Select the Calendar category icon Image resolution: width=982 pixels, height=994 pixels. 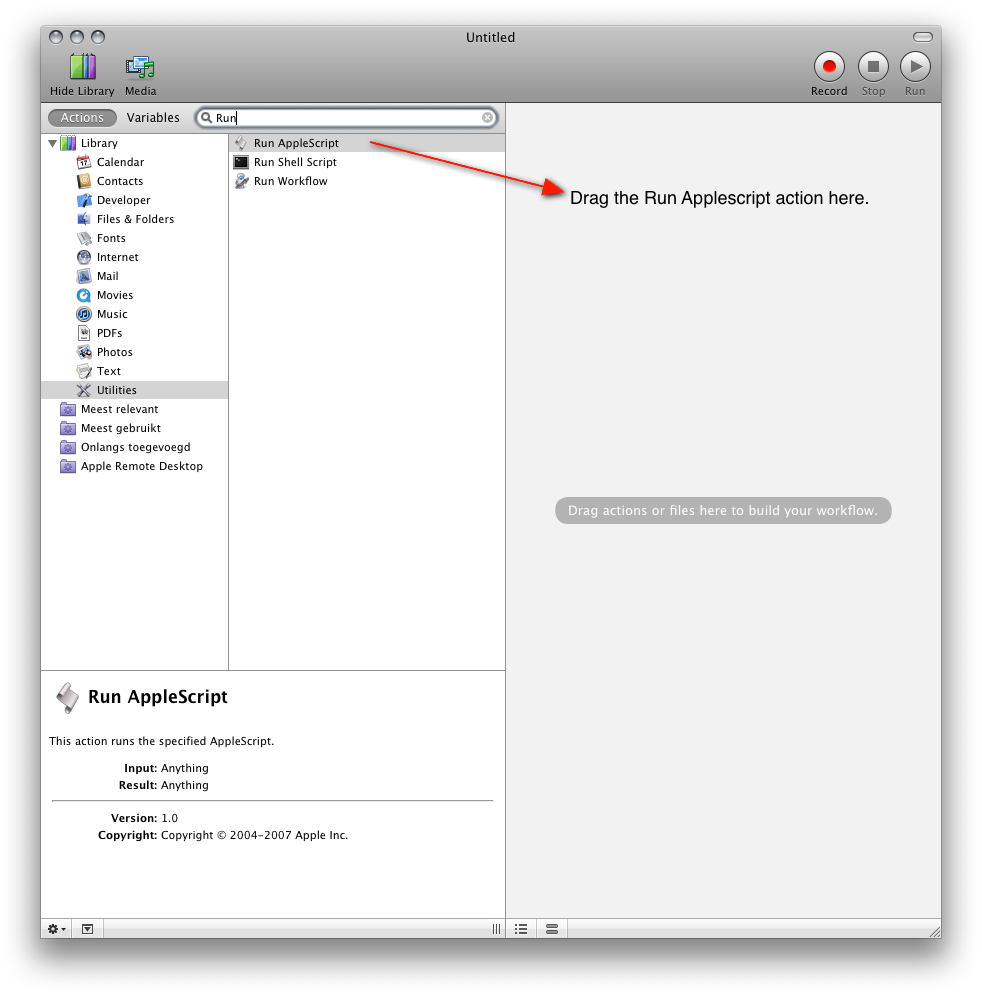pos(84,162)
